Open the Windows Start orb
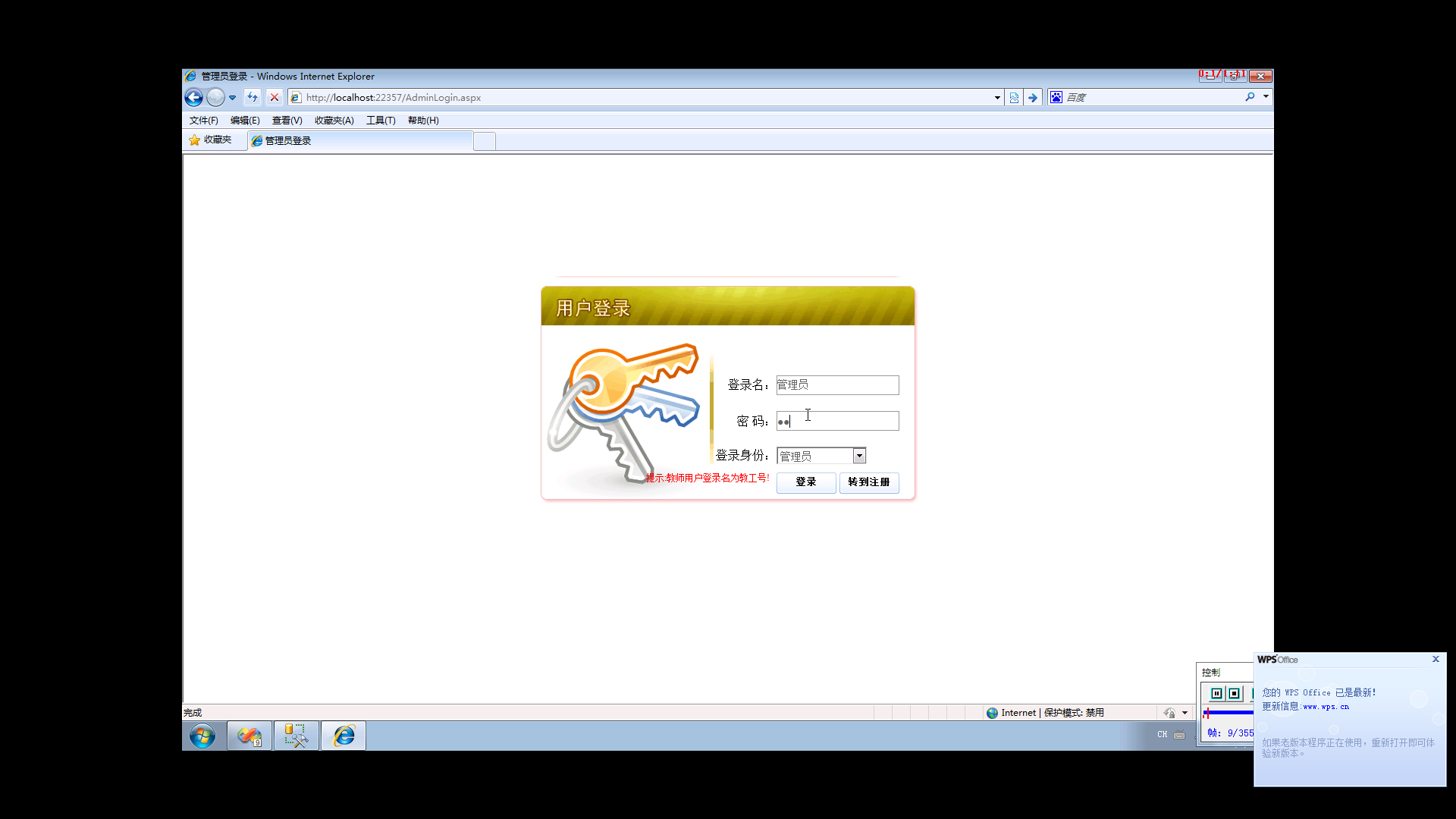Image resolution: width=1456 pixels, height=819 pixels. click(202, 736)
